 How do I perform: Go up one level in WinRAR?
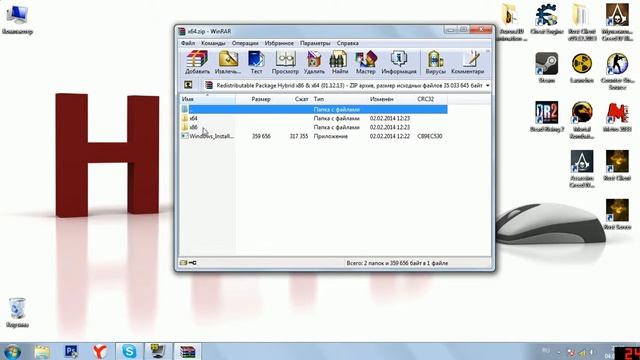(188, 85)
